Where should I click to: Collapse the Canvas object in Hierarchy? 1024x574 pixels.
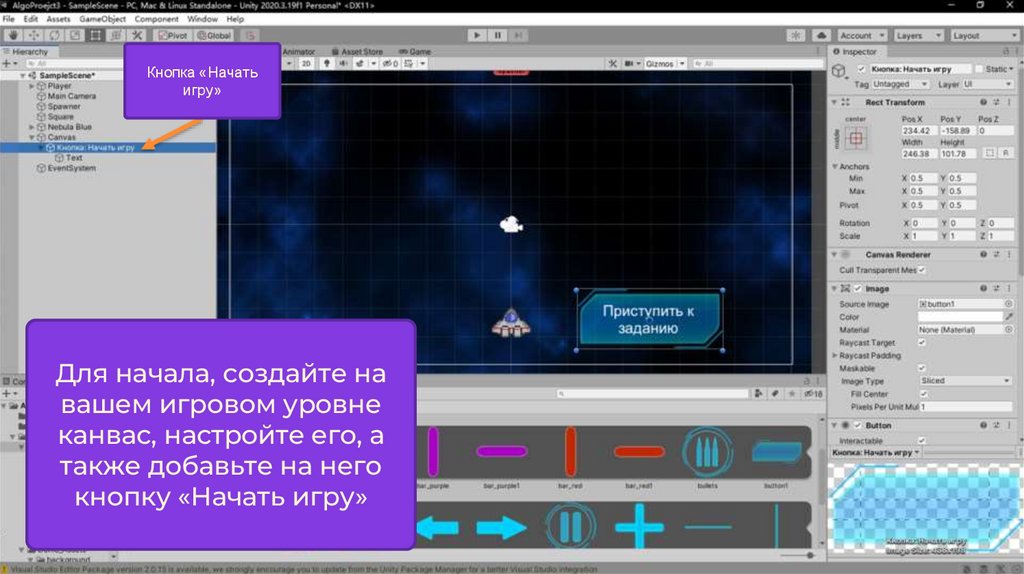coord(31,137)
